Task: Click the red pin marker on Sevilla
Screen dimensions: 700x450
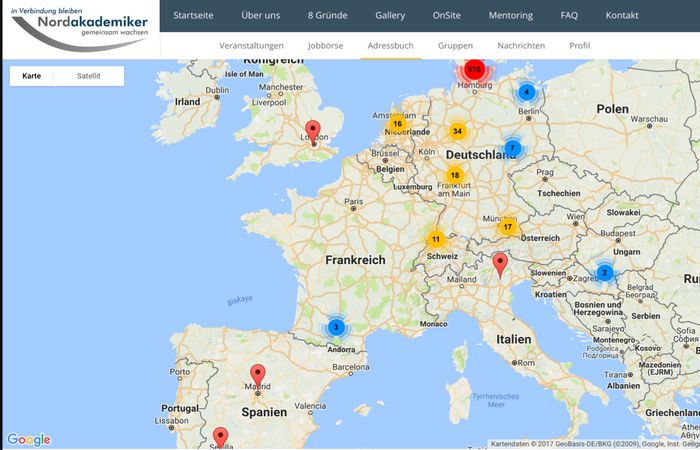Action: [x=220, y=438]
